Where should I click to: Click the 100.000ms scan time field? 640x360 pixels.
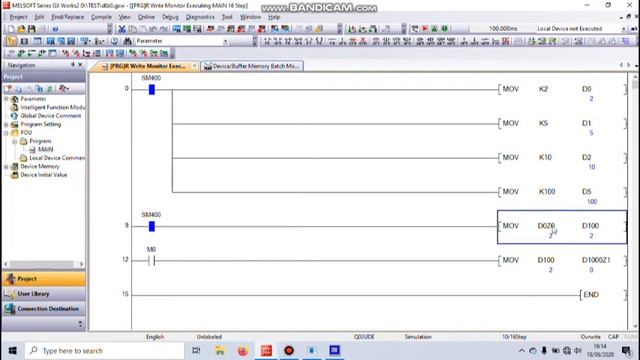(x=503, y=29)
